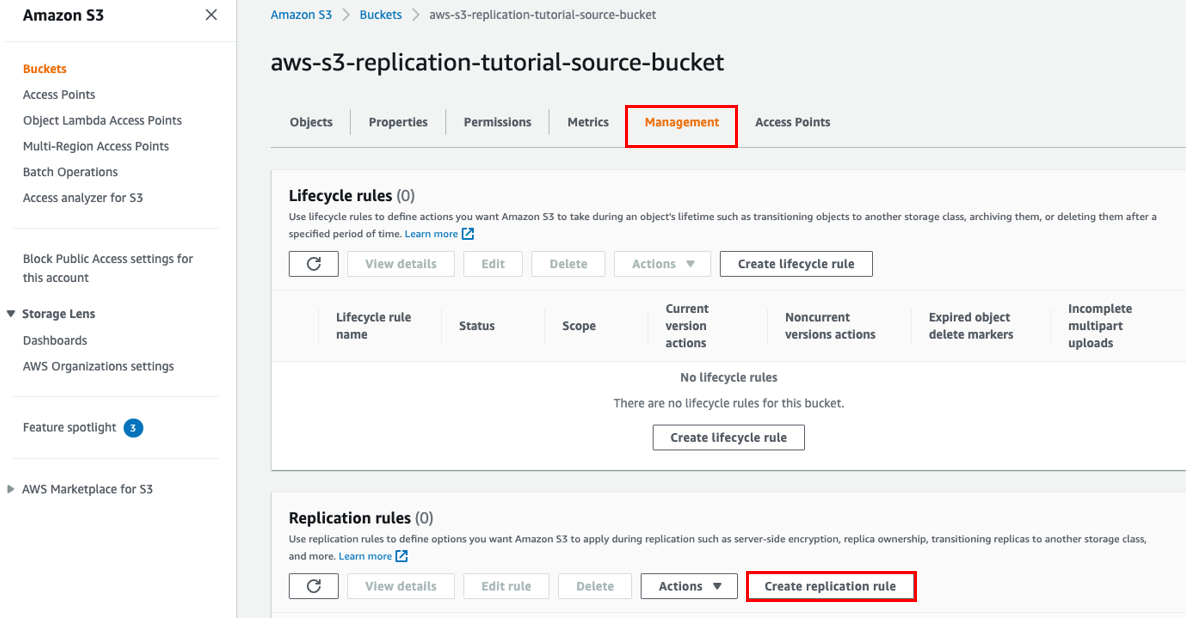
Task: Click the Lifecycle rules Edit button
Action: 493,264
